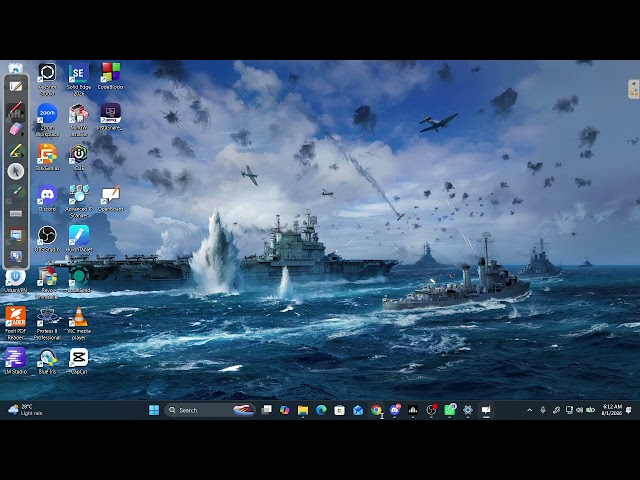Open the clock and date flyout
This screenshot has width=640, height=480.
611,410
